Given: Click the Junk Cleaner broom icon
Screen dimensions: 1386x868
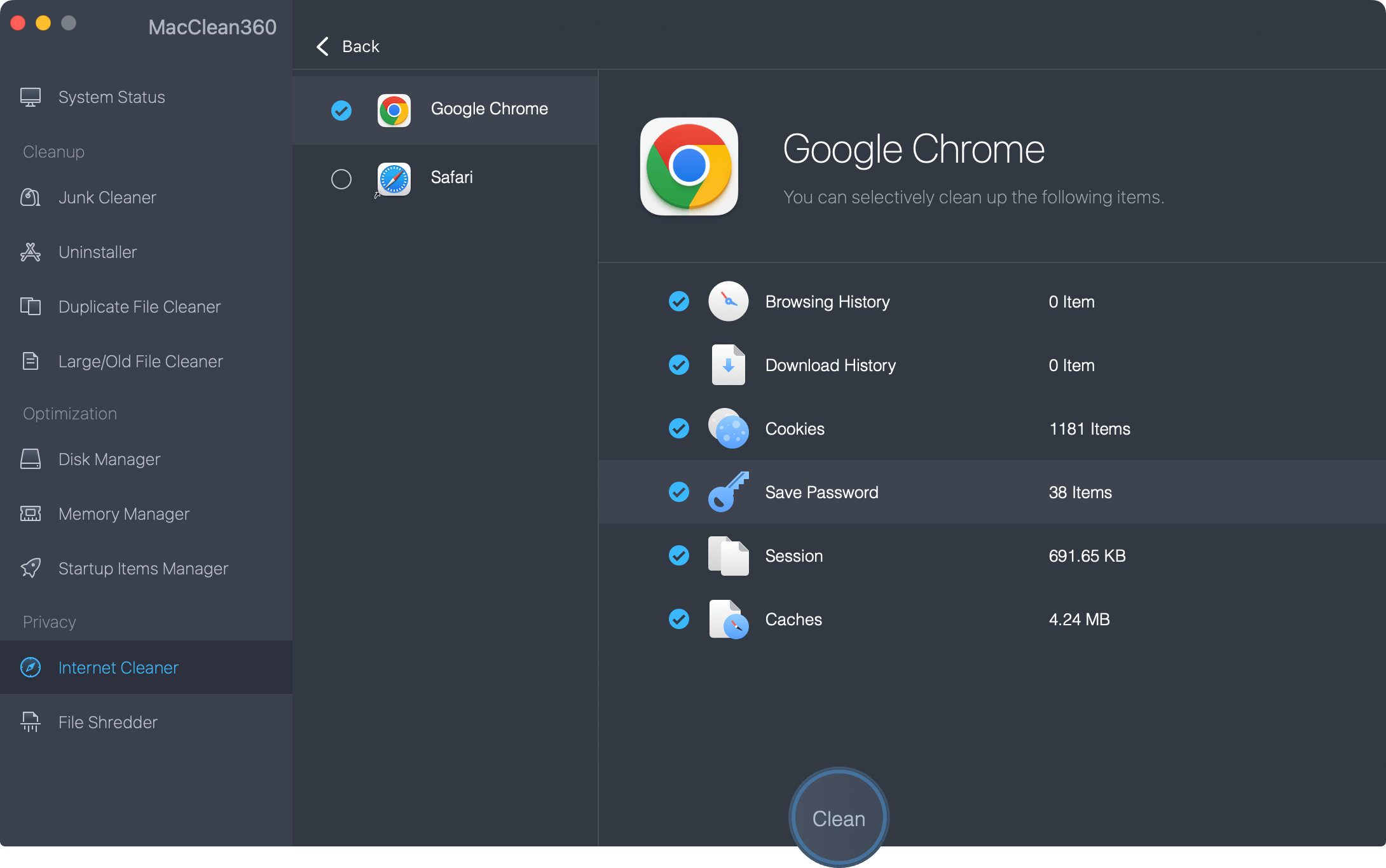Looking at the screenshot, I should (30, 198).
